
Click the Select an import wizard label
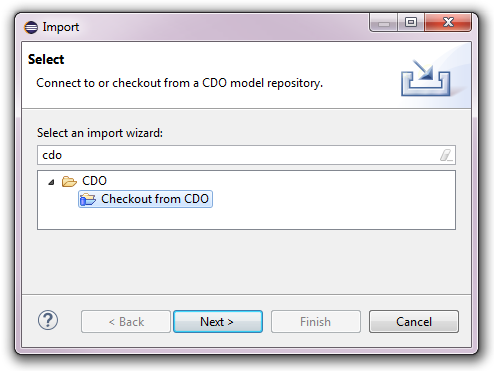click(x=100, y=133)
